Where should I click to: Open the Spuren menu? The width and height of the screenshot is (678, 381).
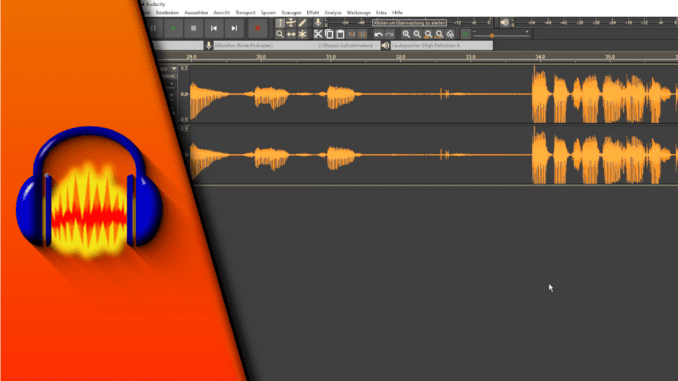268,13
